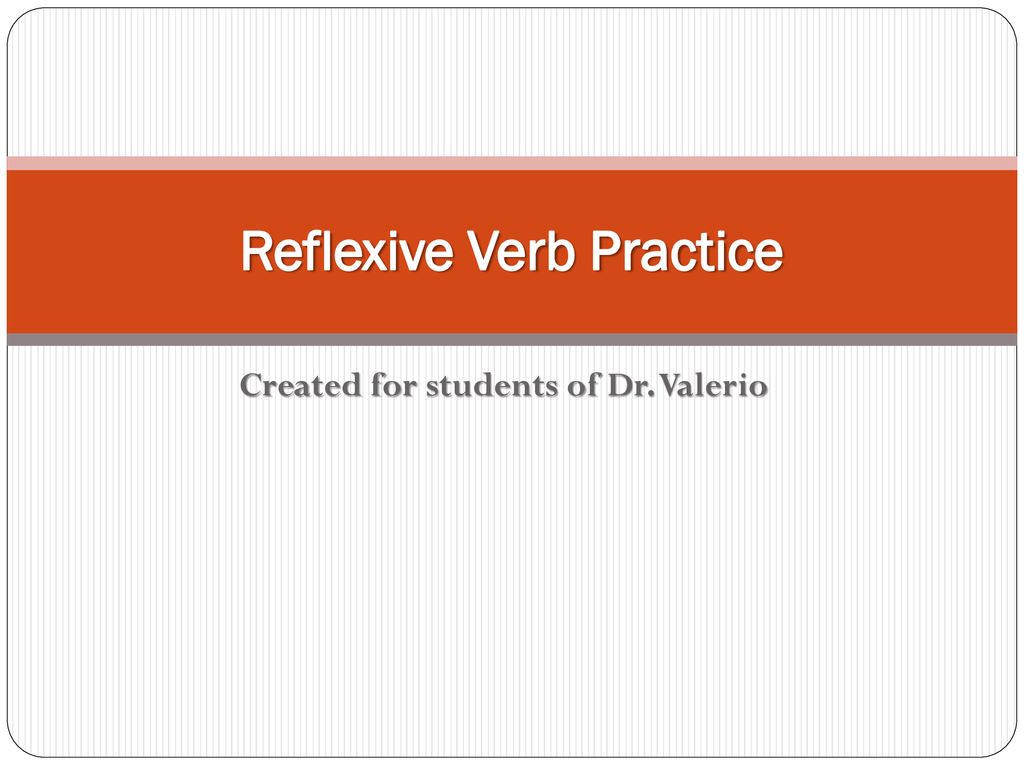Click the light pink stripe above the banner
The width and height of the screenshot is (1024, 768).
pos(512,163)
